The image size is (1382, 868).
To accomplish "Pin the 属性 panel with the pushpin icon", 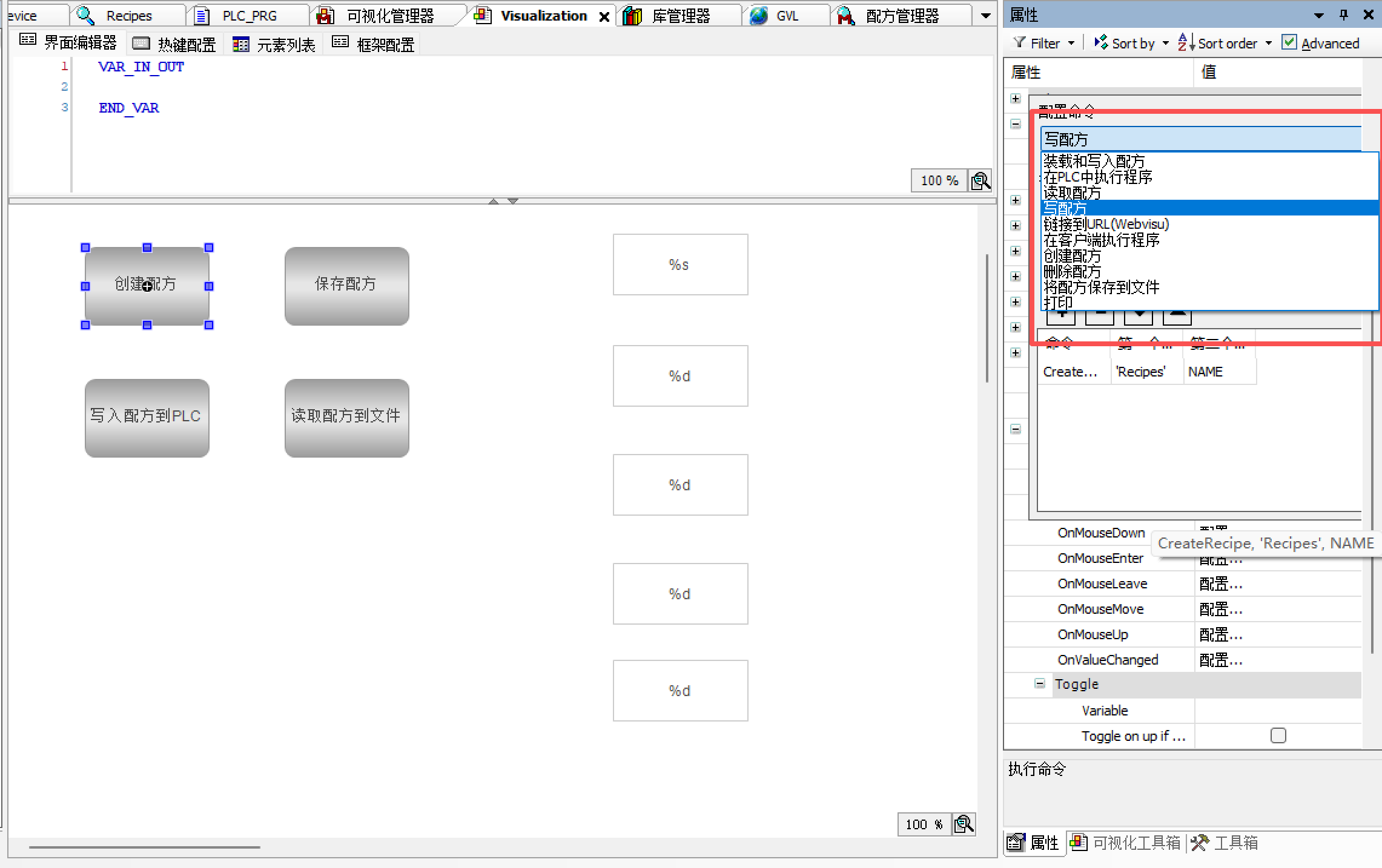I will pos(1344,15).
